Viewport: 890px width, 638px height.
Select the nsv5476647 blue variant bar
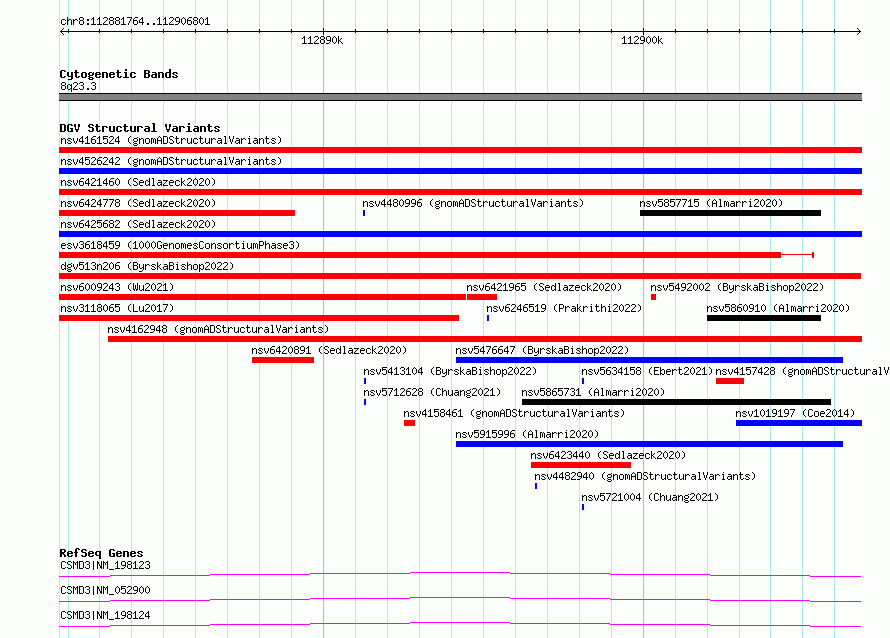click(649, 360)
